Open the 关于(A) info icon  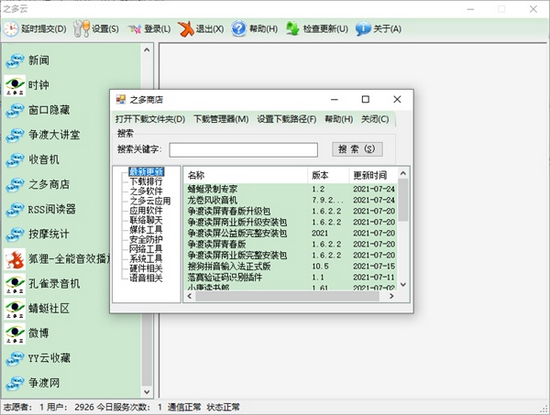(x=363, y=29)
